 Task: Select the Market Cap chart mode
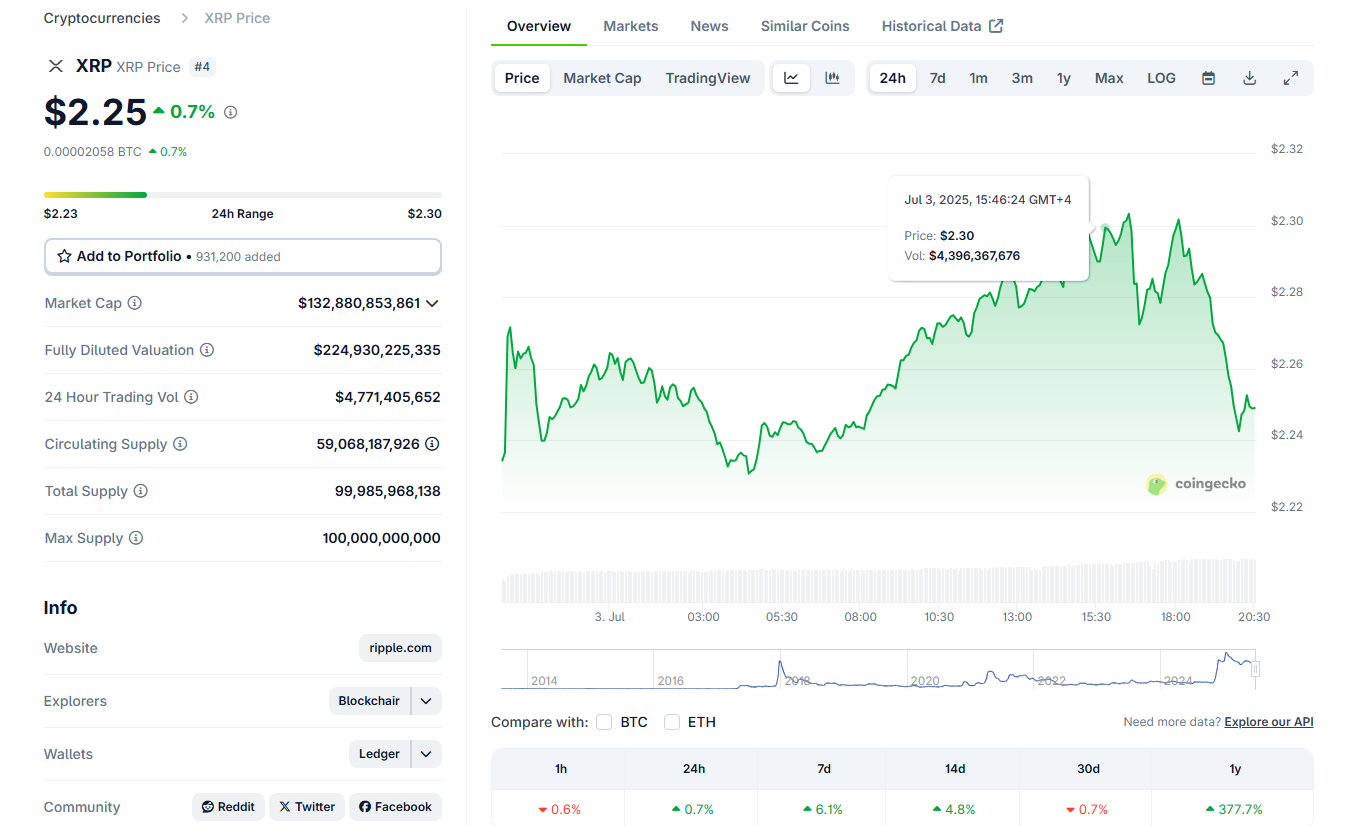tap(602, 78)
